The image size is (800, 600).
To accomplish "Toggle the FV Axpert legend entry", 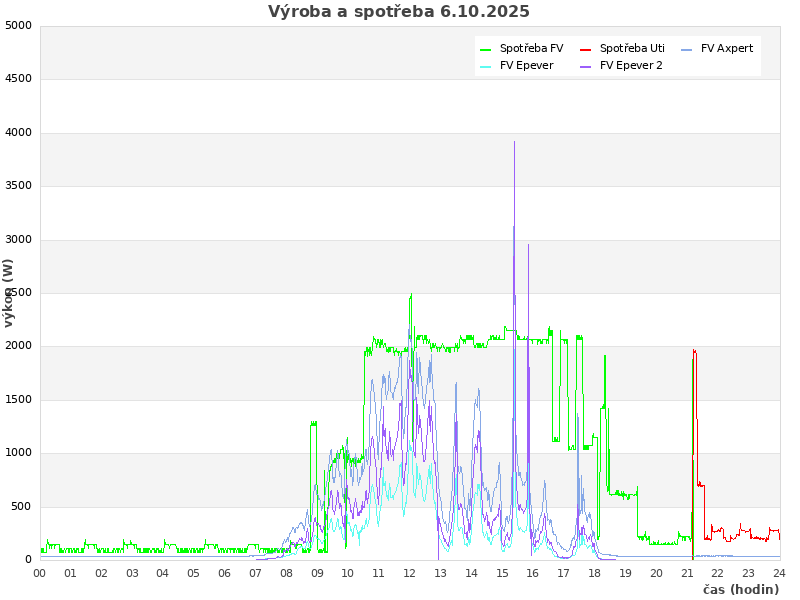I will click(727, 48).
